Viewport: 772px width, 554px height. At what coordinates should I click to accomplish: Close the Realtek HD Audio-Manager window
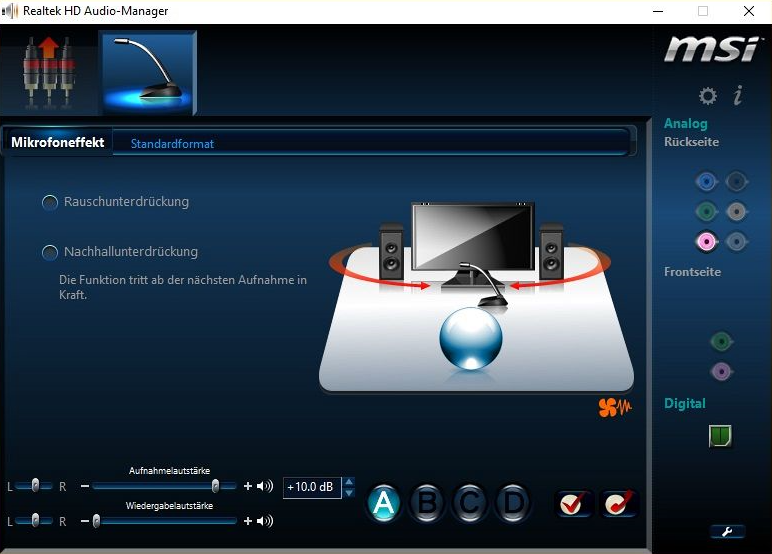748,11
